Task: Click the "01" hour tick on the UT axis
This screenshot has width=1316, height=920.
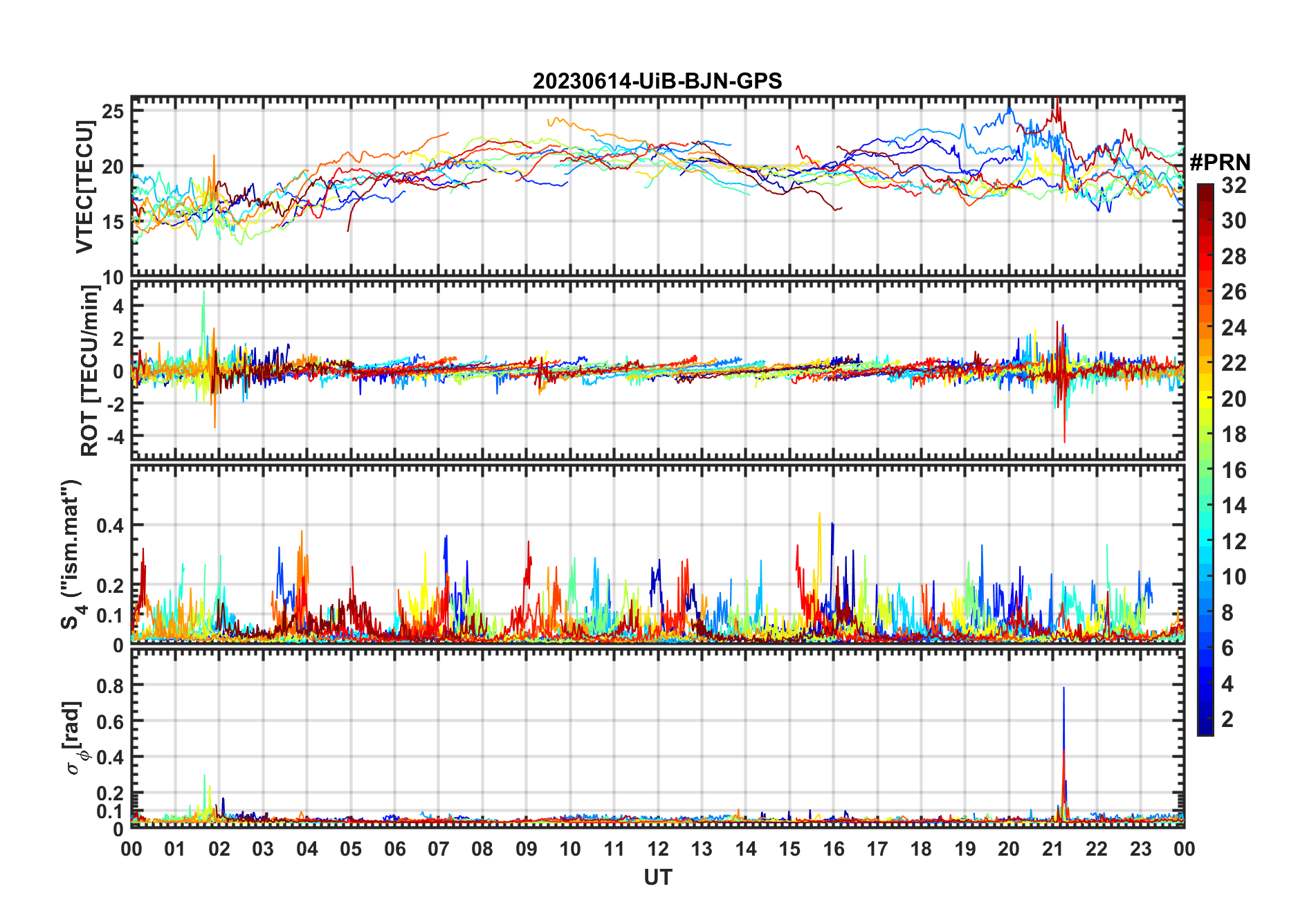Action: coord(175,849)
